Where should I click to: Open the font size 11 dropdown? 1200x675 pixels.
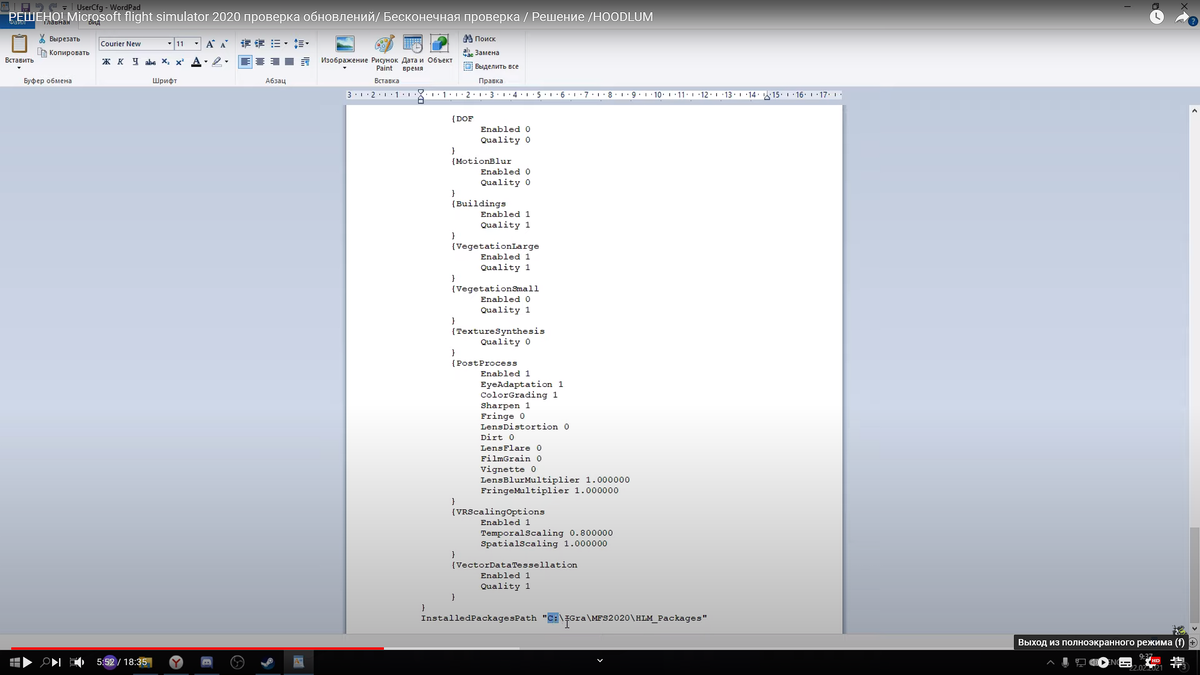196,44
